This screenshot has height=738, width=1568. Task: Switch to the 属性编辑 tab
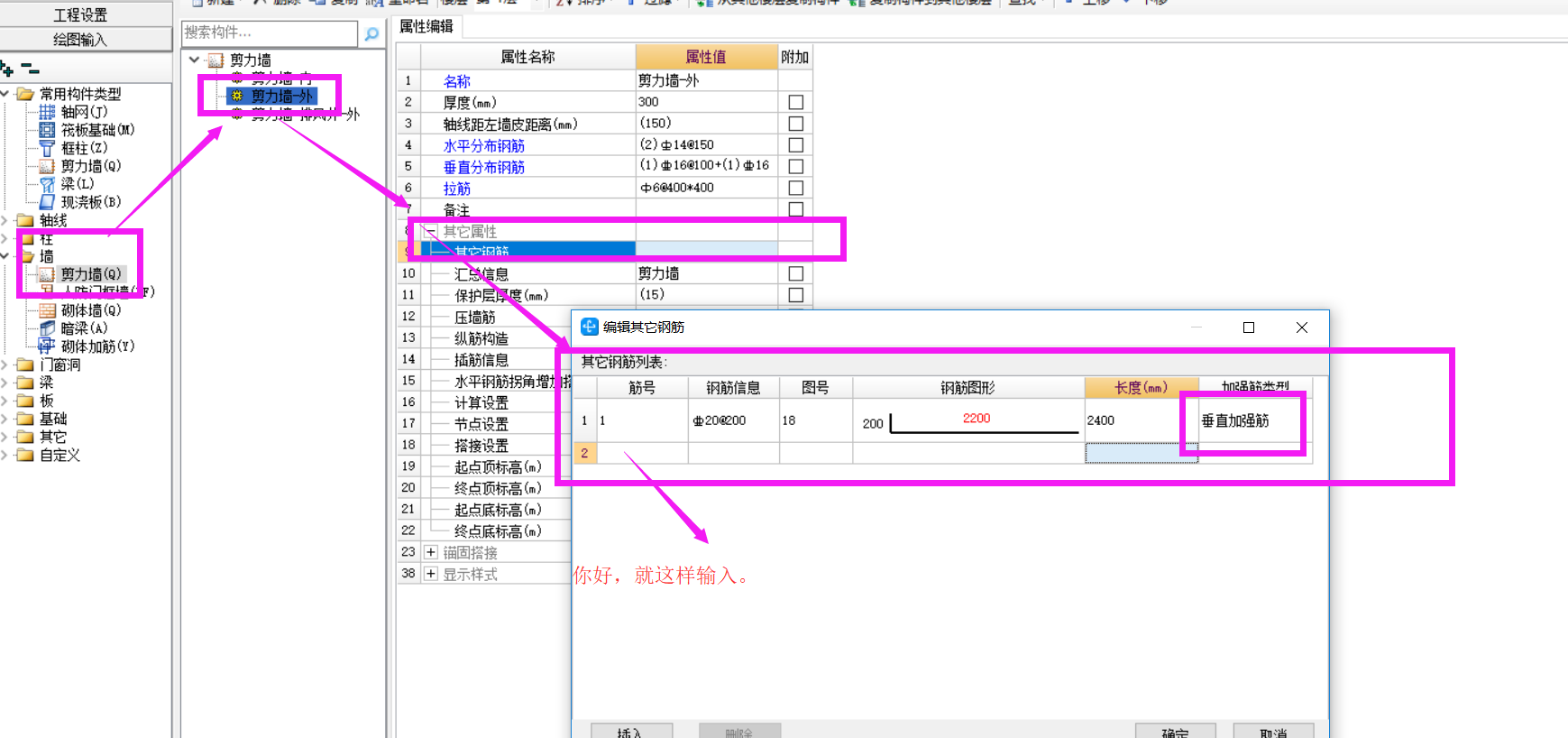427,27
